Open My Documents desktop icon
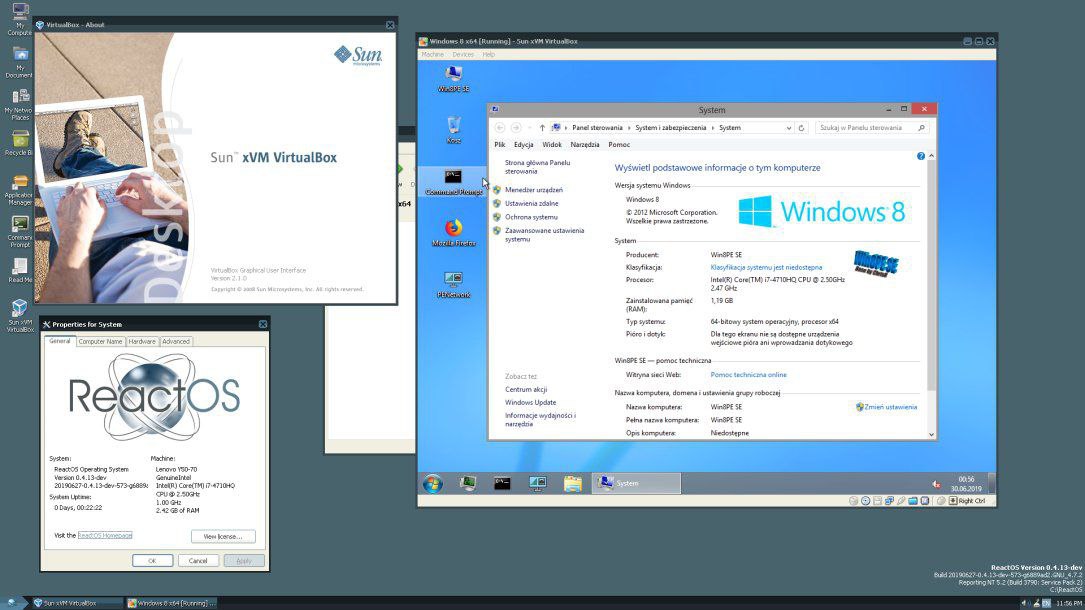1085x610 pixels. tap(19, 62)
